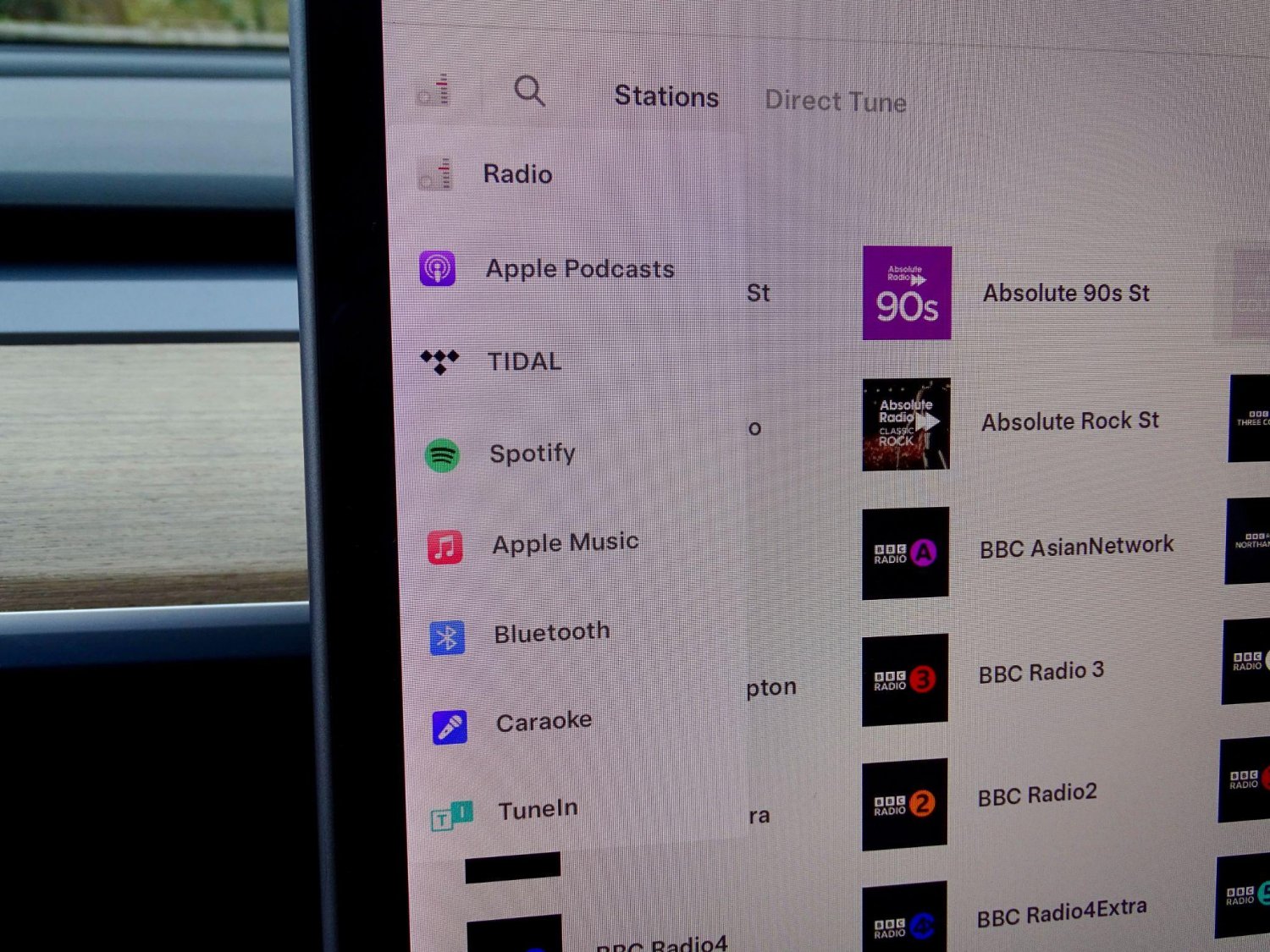Choose the TuneIn text entry

point(538,810)
